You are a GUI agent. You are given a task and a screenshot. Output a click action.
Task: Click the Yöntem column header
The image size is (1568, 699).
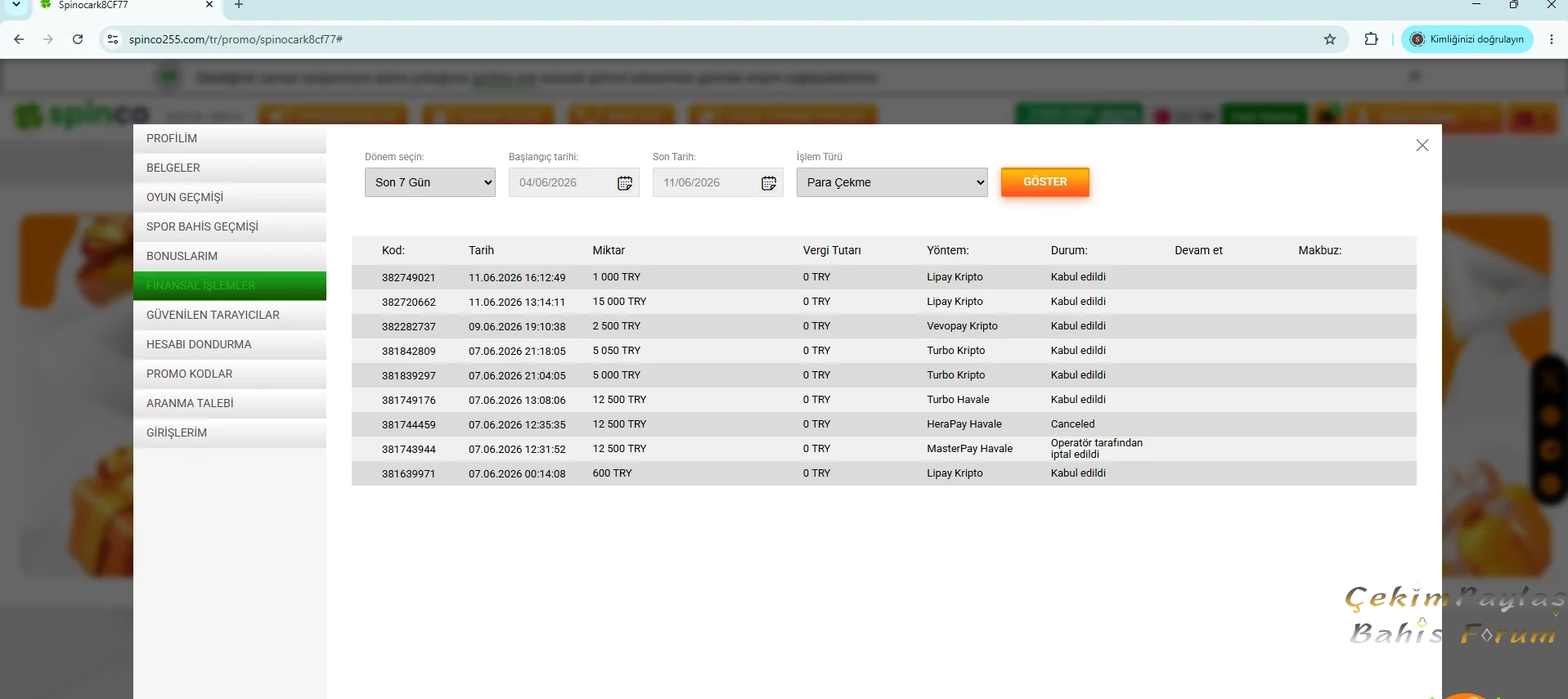pyautogui.click(x=948, y=250)
